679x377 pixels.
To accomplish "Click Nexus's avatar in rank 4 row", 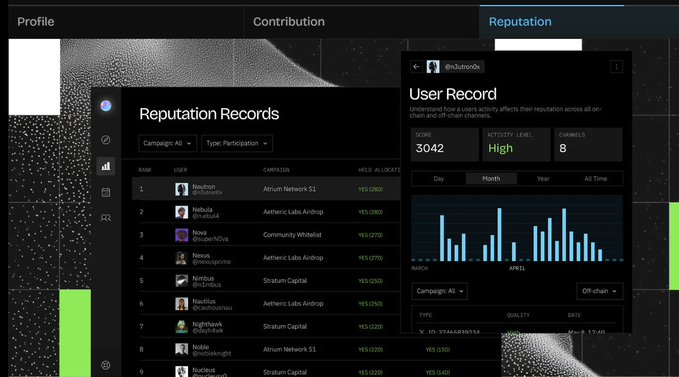I will tap(181, 258).
